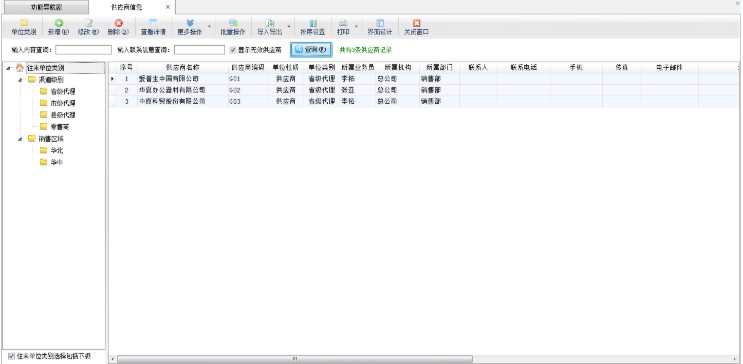Close the 供应商信息 tab
Viewport: 743px width, 364px height.
click(168, 7)
